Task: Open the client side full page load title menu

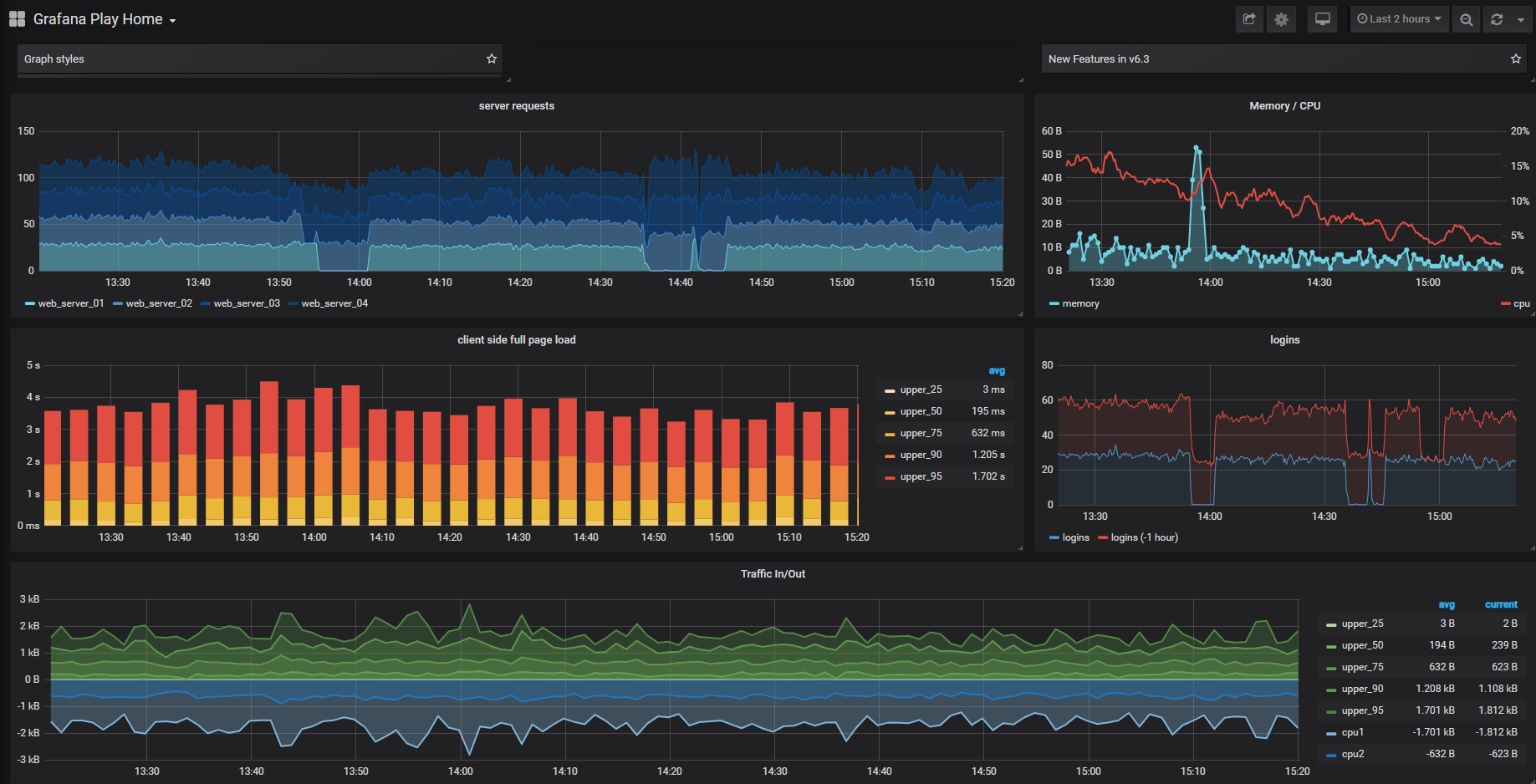Action: click(516, 340)
